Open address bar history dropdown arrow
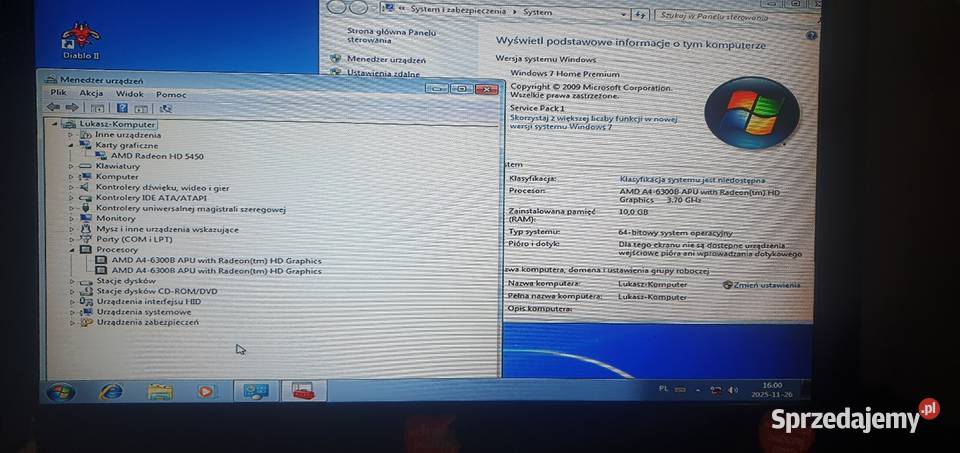The image size is (960, 453). (x=623, y=14)
